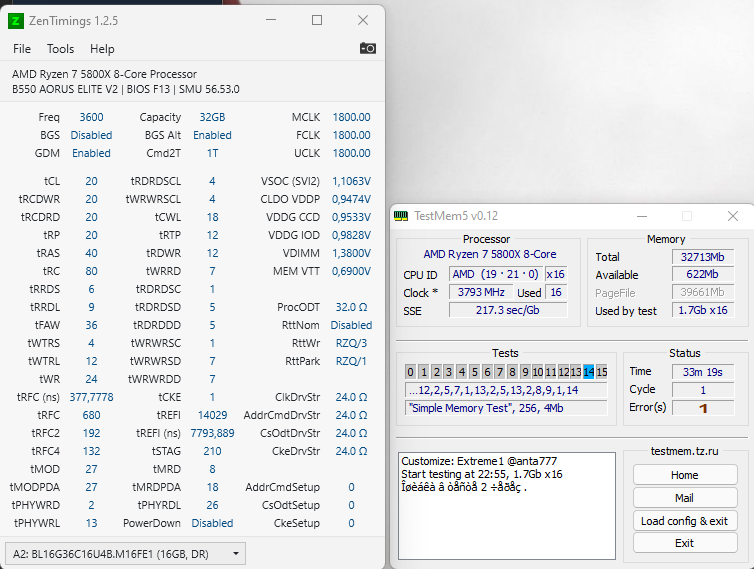The image size is (754, 569).
Task: Click the Error(s) count value
Action: (x=703, y=408)
